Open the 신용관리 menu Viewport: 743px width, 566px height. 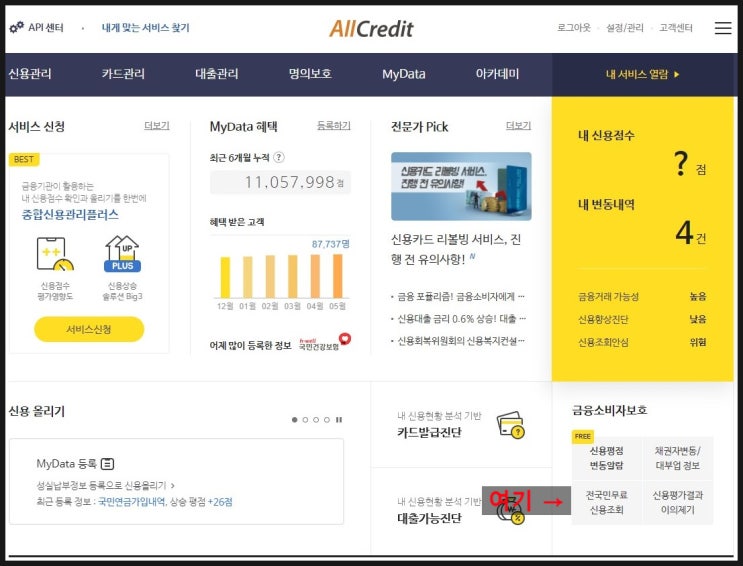[30, 74]
